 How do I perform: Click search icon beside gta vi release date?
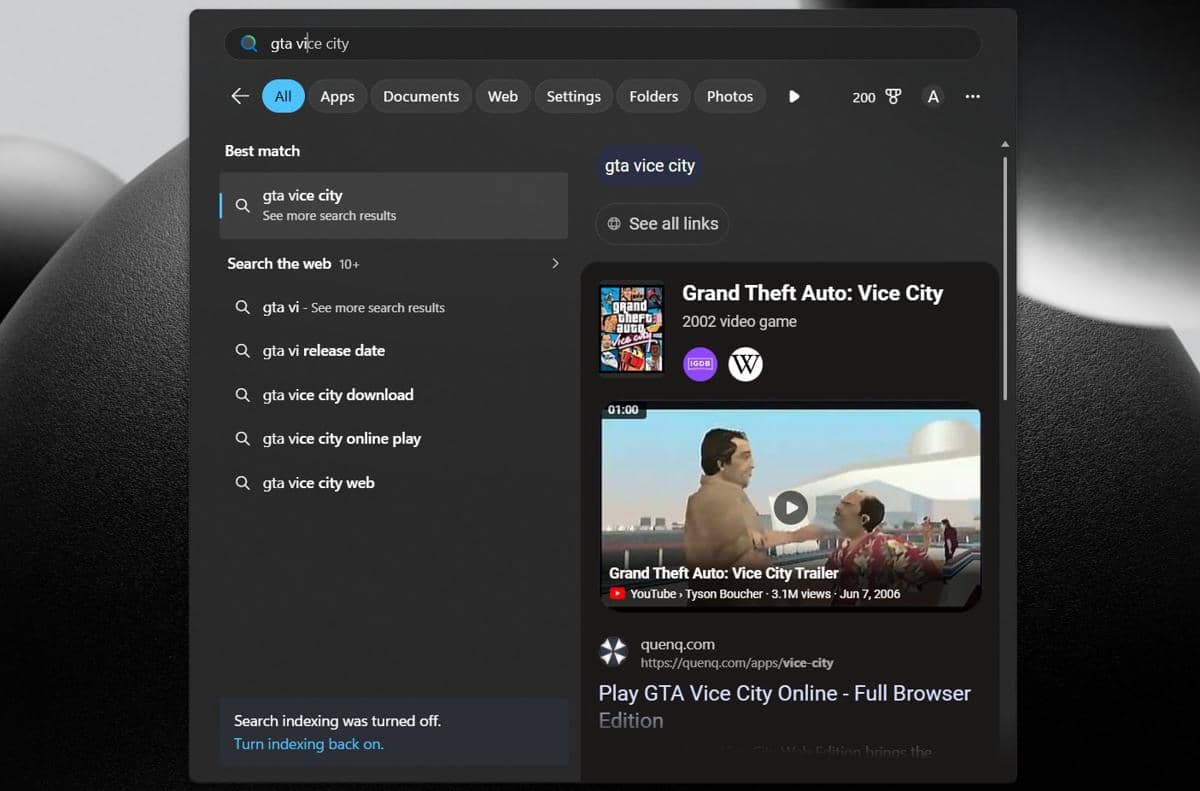click(242, 351)
